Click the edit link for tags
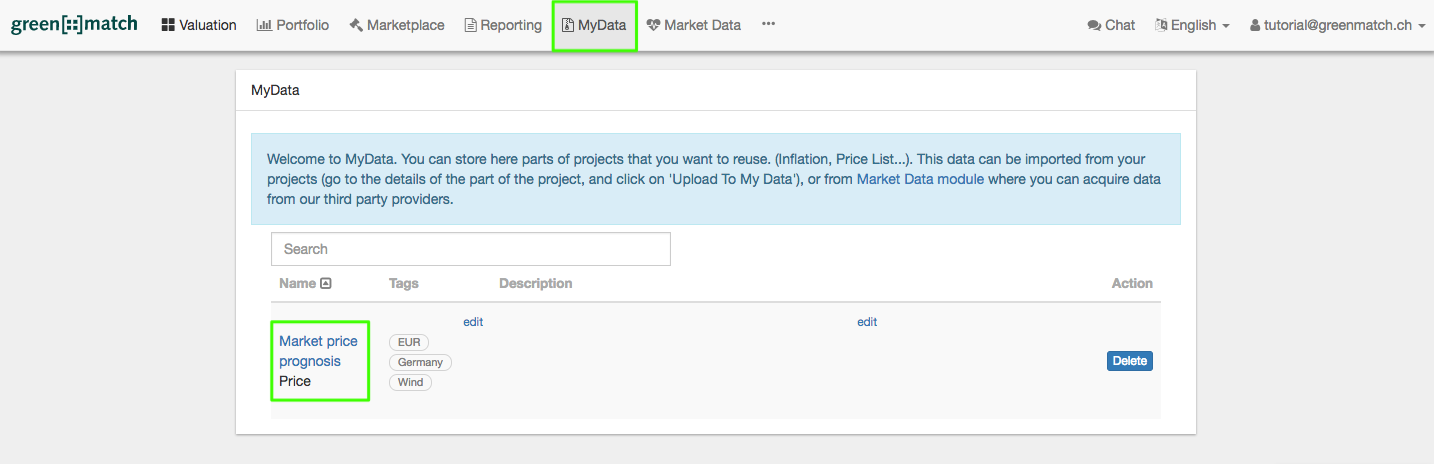1434x464 pixels. 473,322
